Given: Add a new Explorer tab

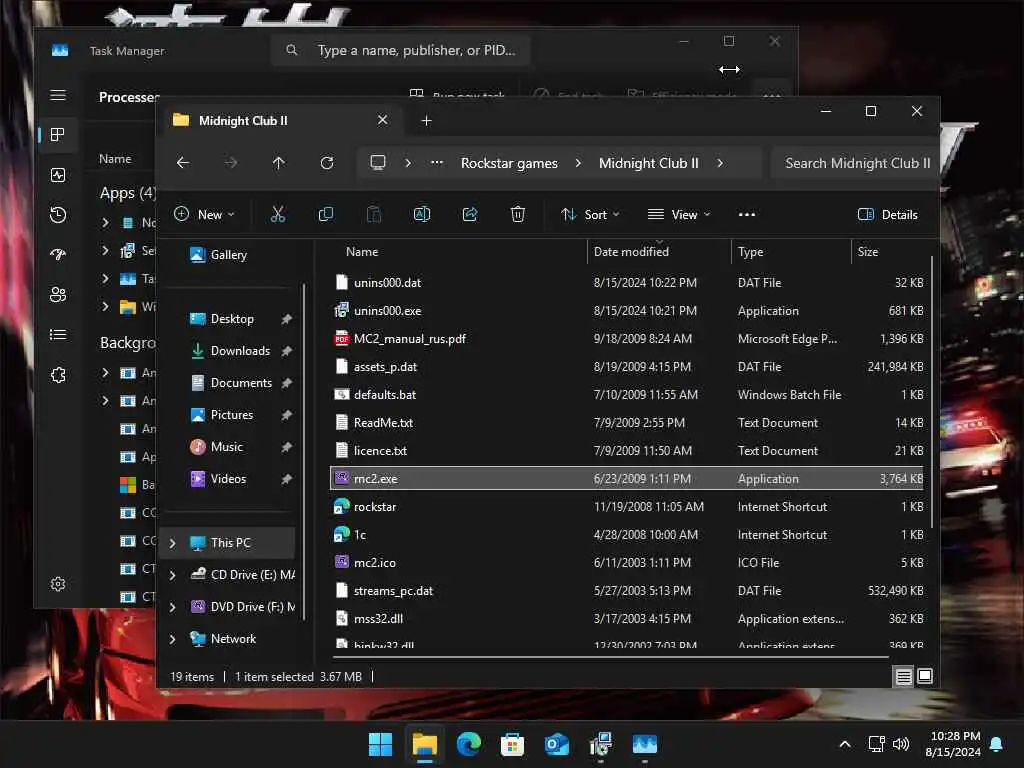Looking at the screenshot, I should (x=426, y=120).
